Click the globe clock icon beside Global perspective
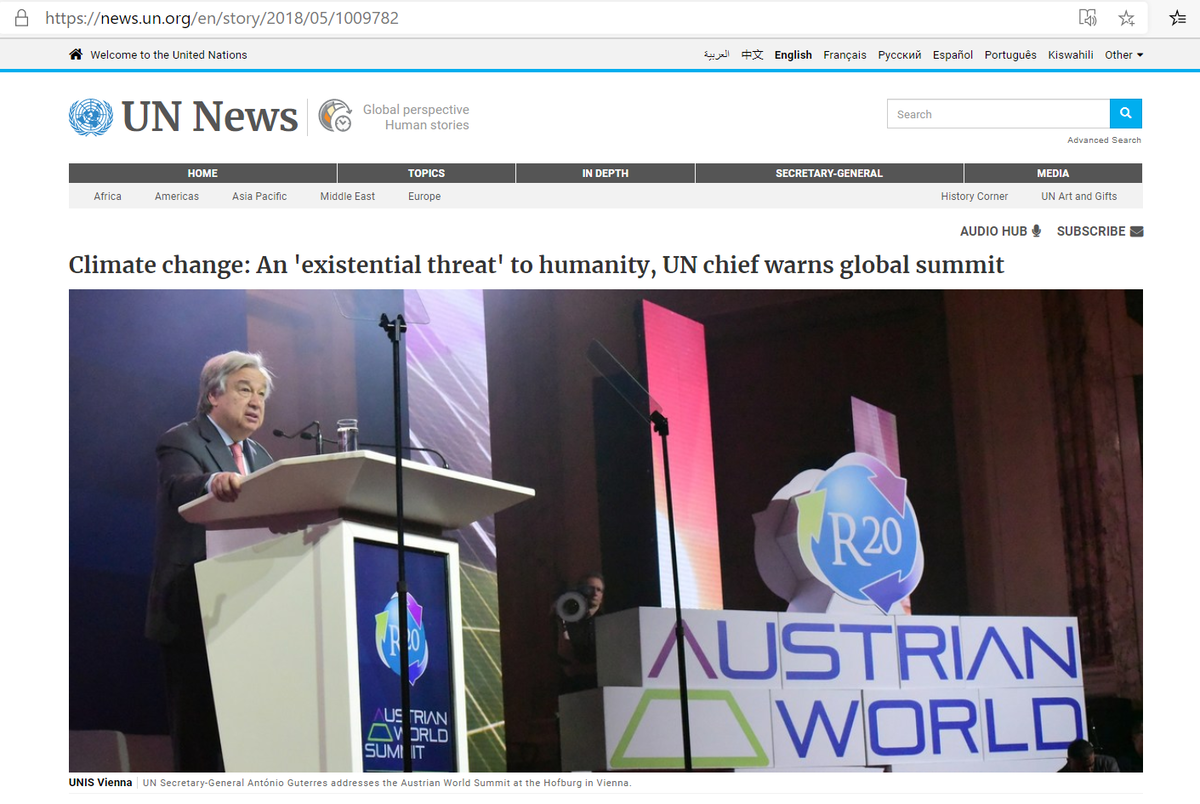Screen dimensions: 1200x804 point(336,116)
